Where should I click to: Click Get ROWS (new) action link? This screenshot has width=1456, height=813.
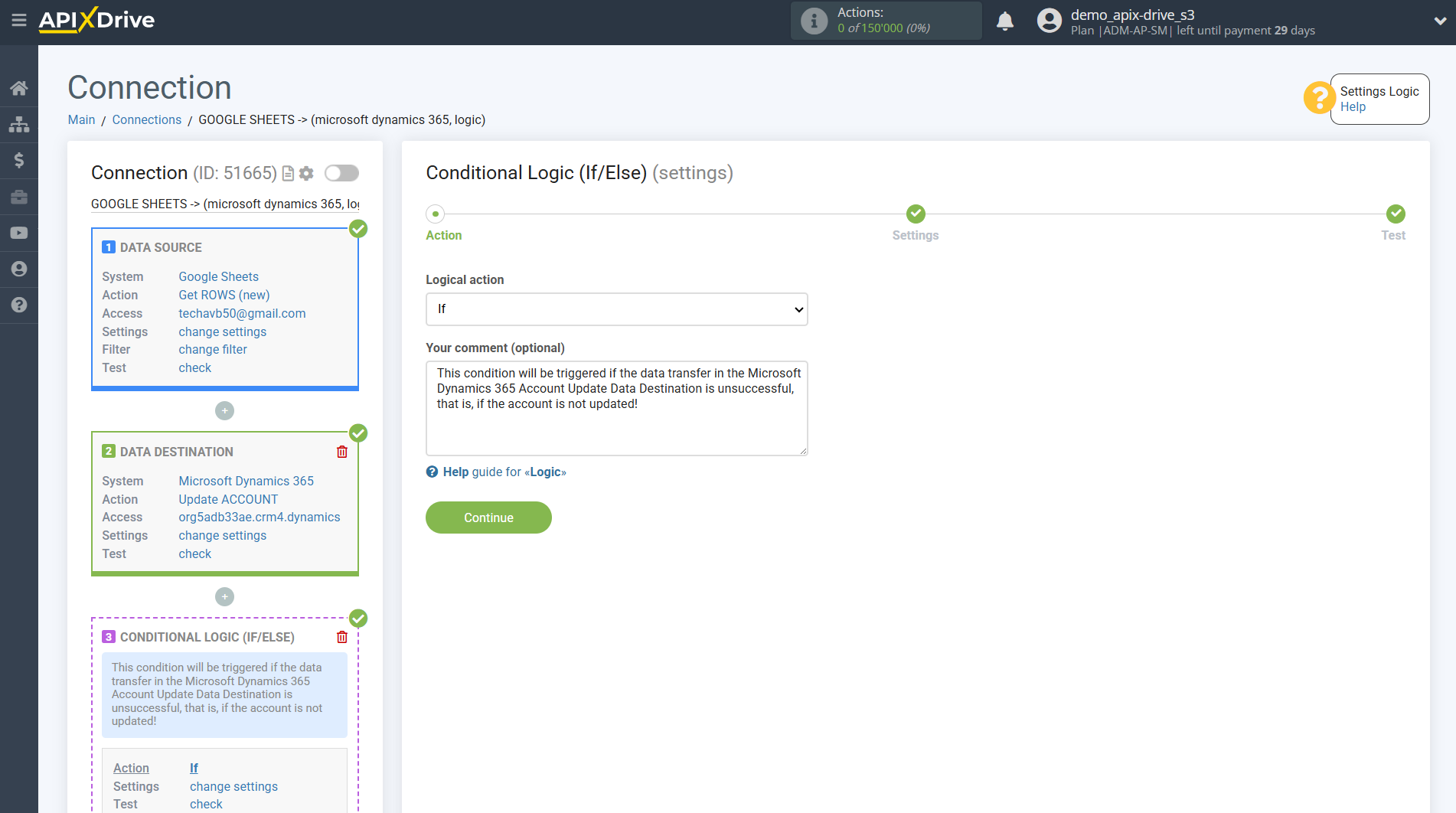click(224, 295)
